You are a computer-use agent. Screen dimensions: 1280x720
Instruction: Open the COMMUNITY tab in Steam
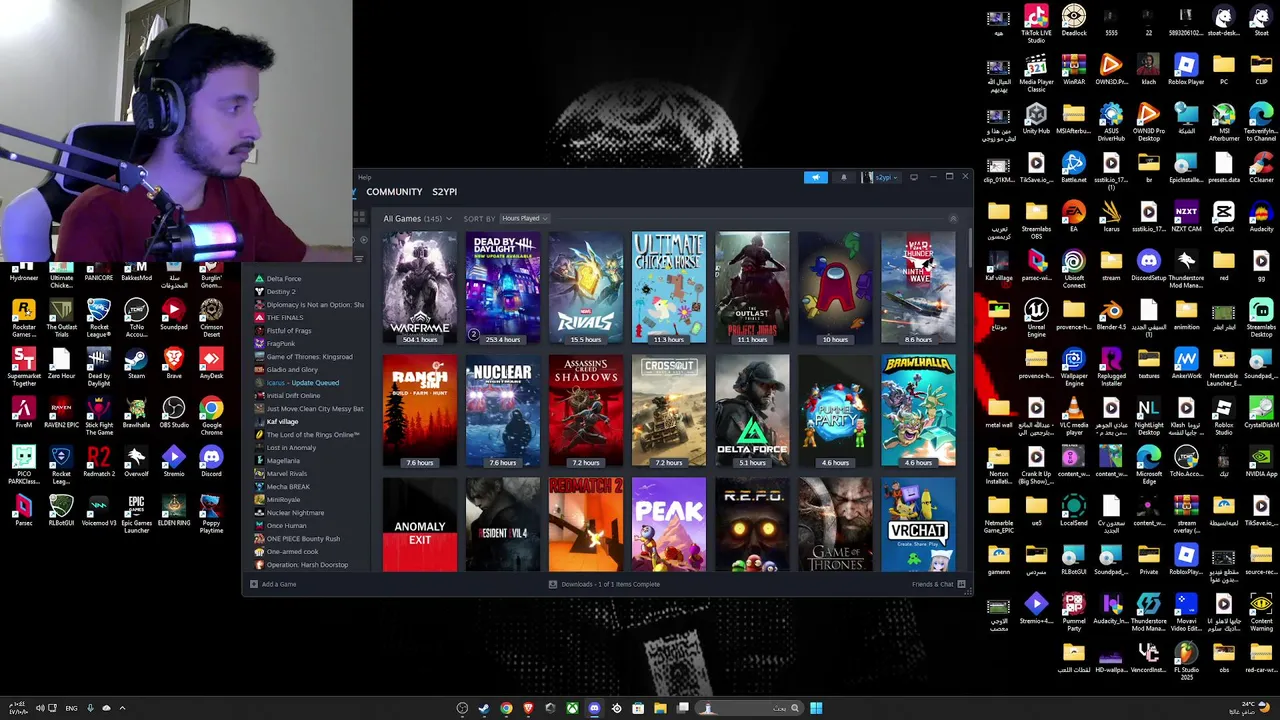(x=394, y=191)
